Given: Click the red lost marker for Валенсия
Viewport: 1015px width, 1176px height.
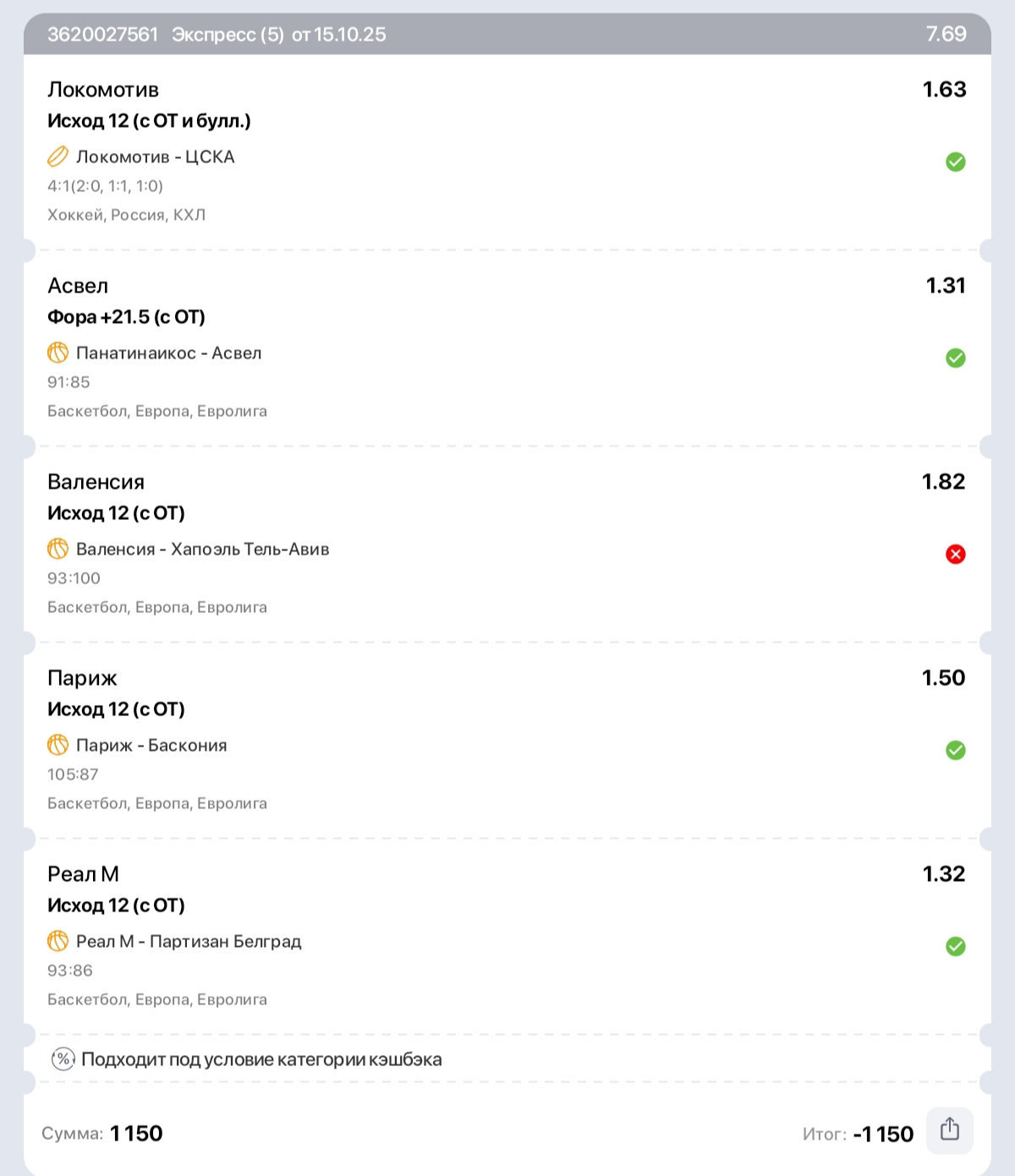Looking at the screenshot, I should tap(956, 554).
